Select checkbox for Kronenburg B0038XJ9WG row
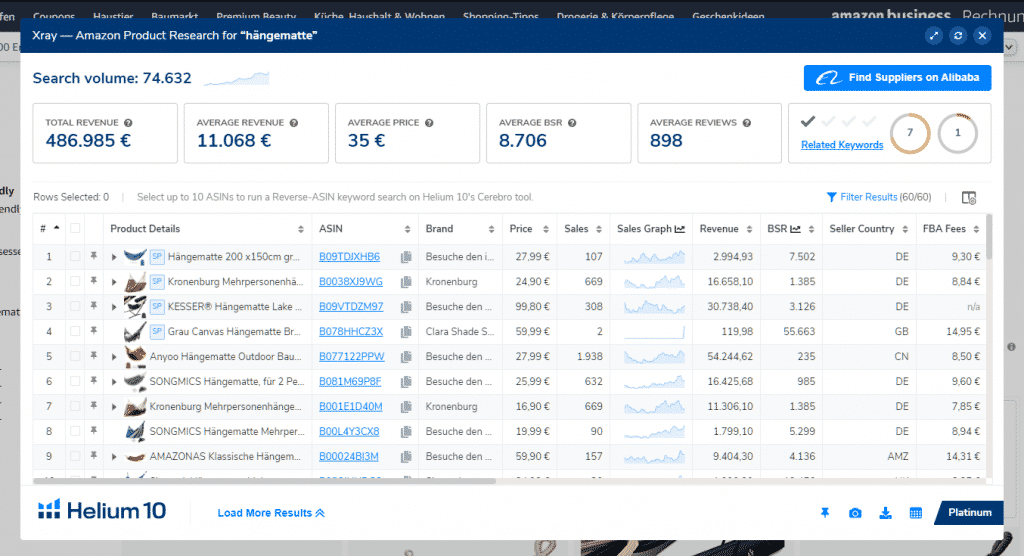Image resolution: width=1024 pixels, height=556 pixels. pos(75,282)
